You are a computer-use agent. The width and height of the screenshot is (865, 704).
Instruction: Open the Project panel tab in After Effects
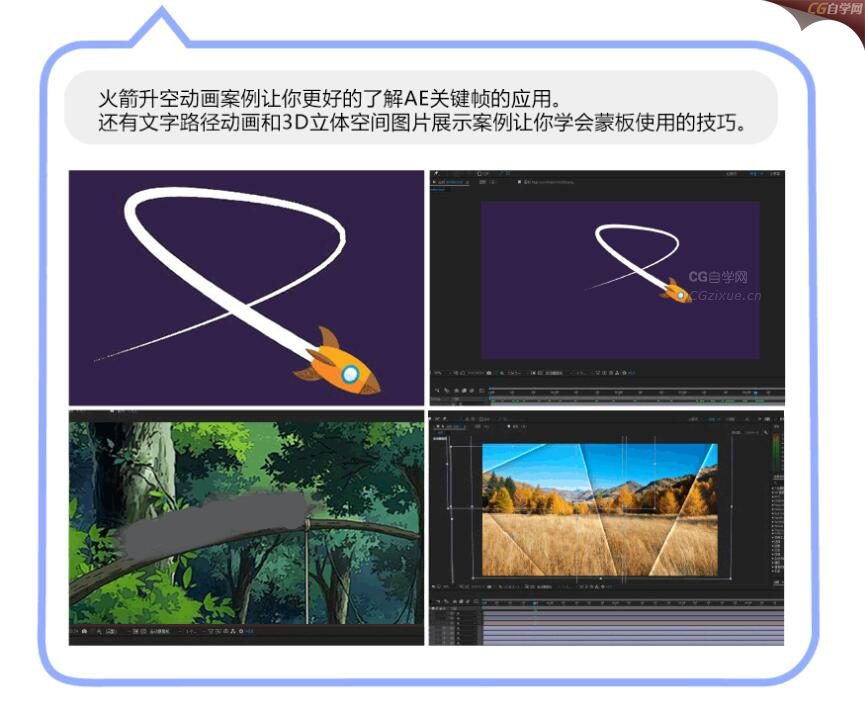coord(436,181)
